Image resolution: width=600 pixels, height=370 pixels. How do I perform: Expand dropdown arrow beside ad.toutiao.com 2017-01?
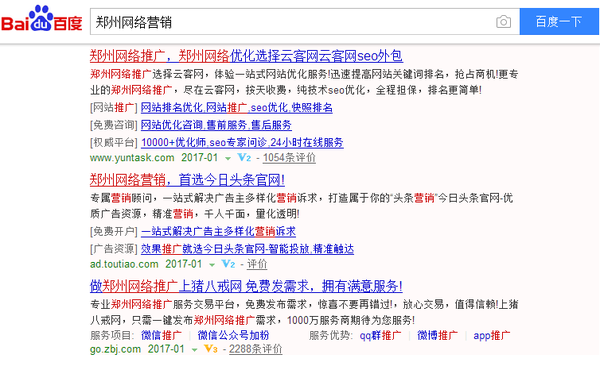click(x=212, y=265)
